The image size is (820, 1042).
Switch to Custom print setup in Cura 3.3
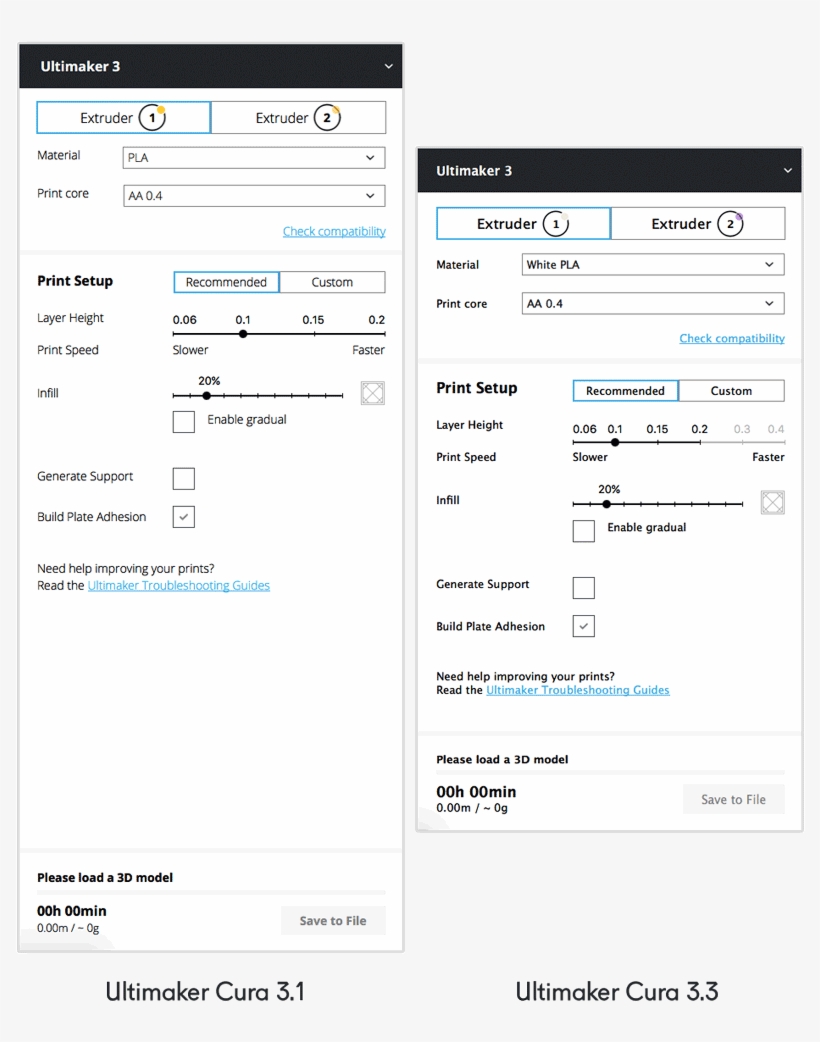point(731,391)
